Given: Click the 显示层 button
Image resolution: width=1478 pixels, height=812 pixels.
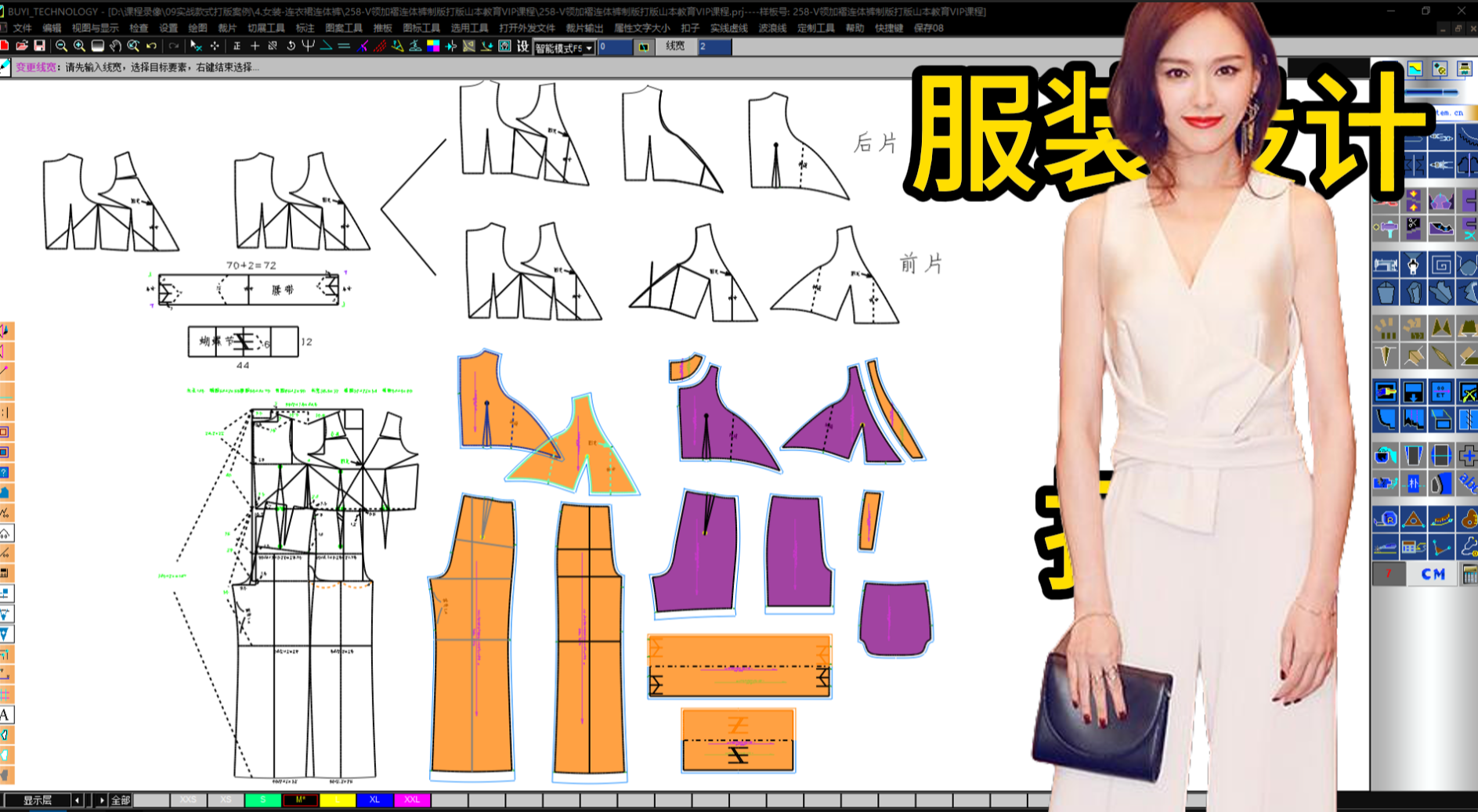Looking at the screenshot, I should (x=37, y=800).
